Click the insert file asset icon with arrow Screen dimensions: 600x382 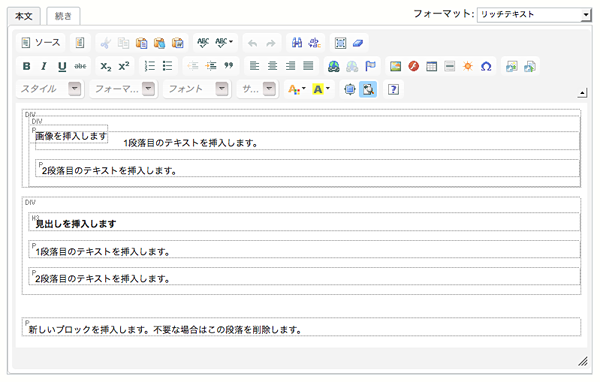click(x=529, y=66)
